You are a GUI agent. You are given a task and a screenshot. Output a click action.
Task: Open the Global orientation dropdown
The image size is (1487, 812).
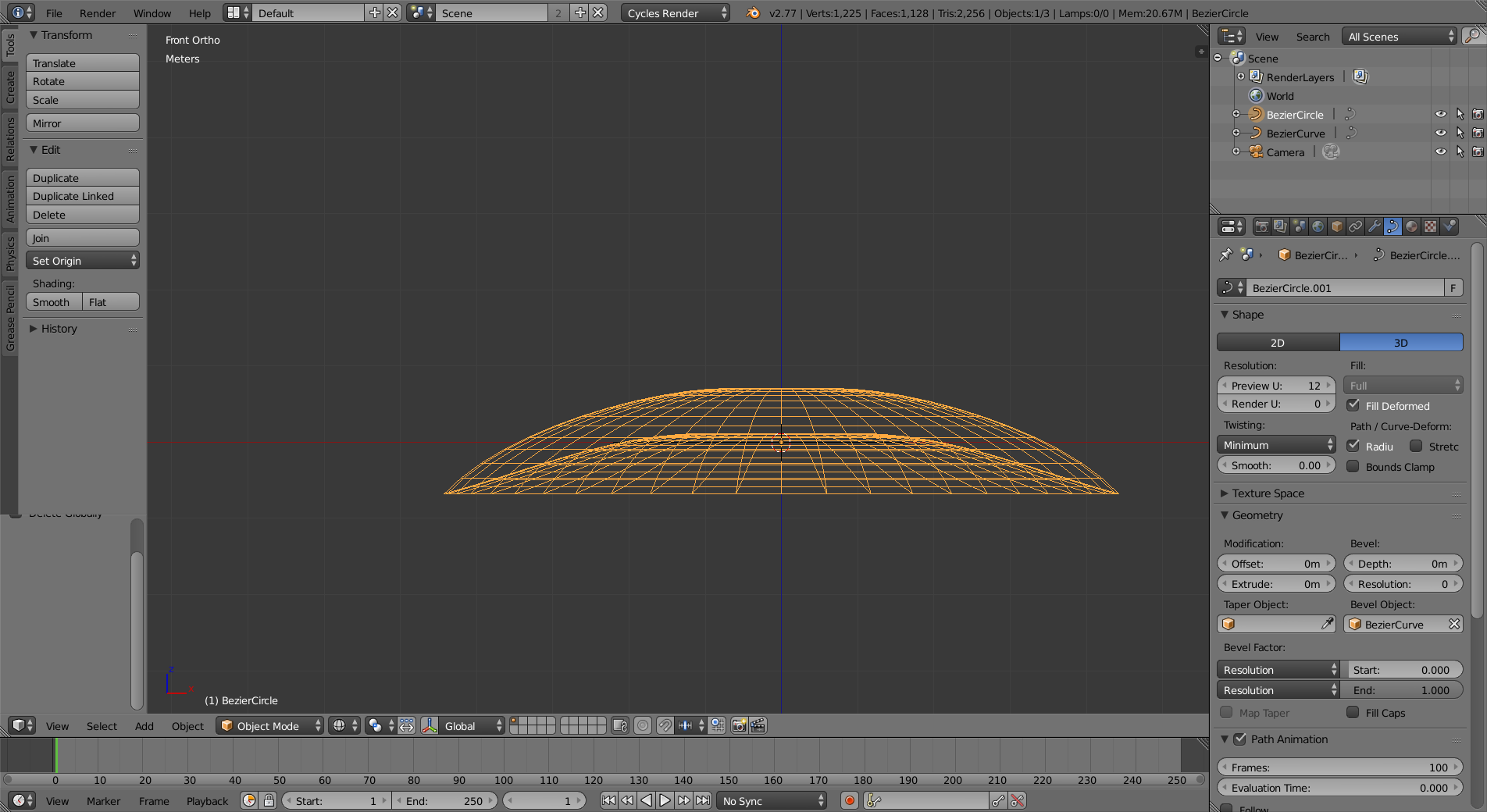[x=472, y=725]
